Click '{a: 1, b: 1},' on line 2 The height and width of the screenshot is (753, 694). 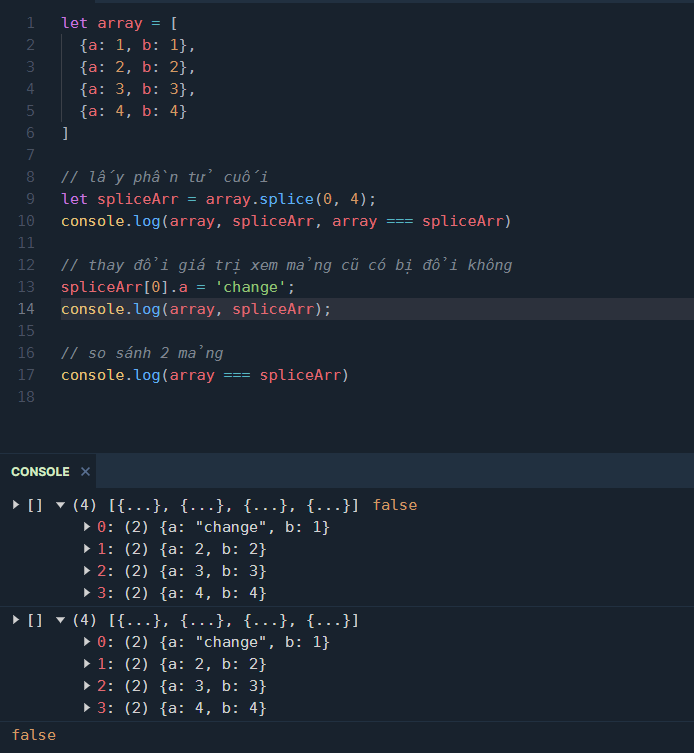point(137,45)
